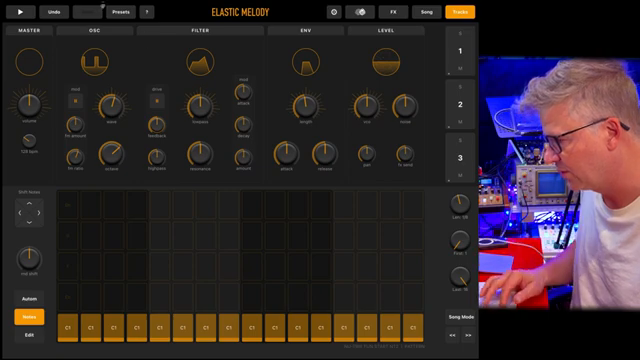The height and width of the screenshot is (360, 640).
Task: Click the noise level knob
Action: click(x=405, y=106)
